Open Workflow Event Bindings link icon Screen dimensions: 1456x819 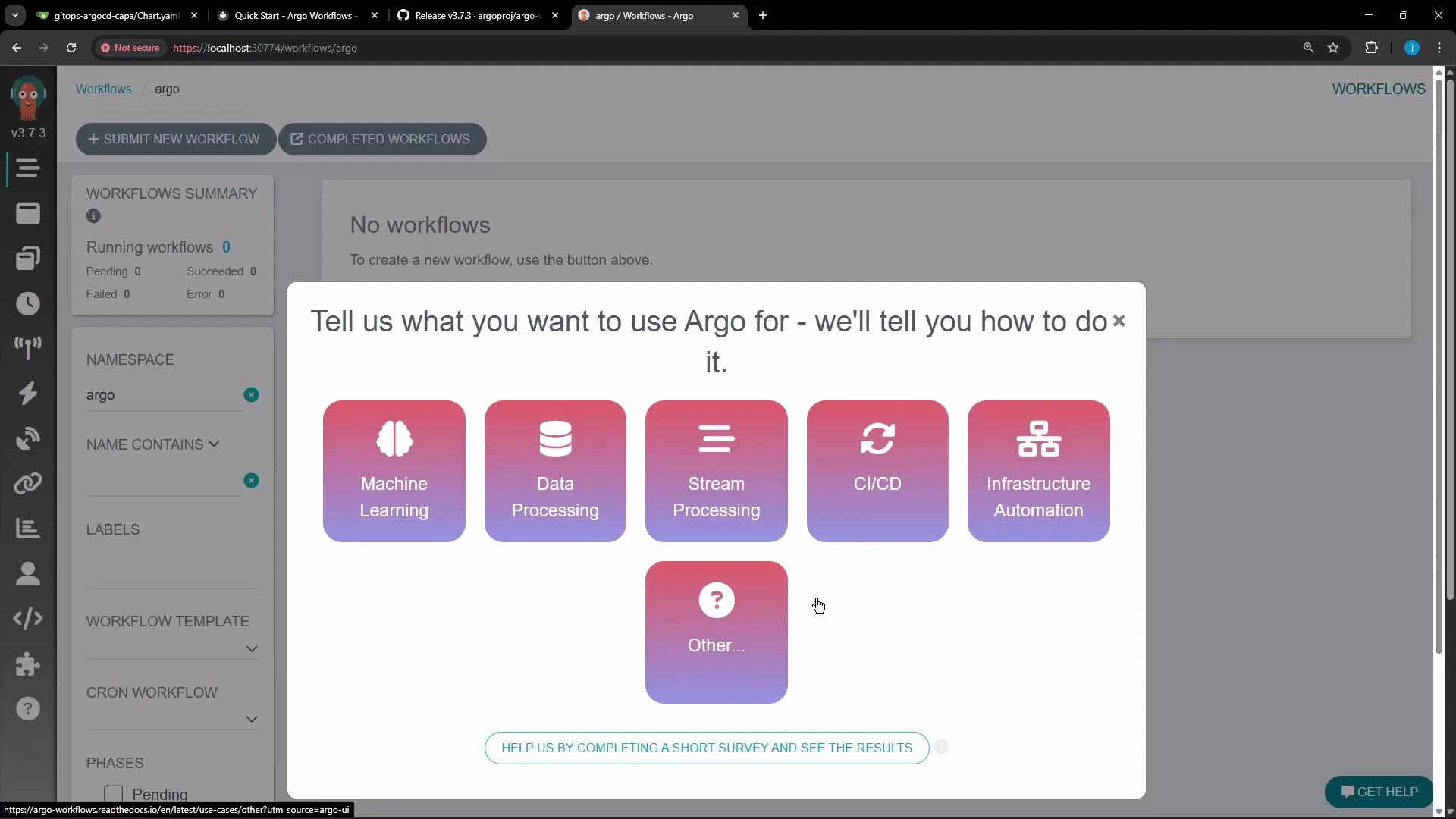[28, 483]
